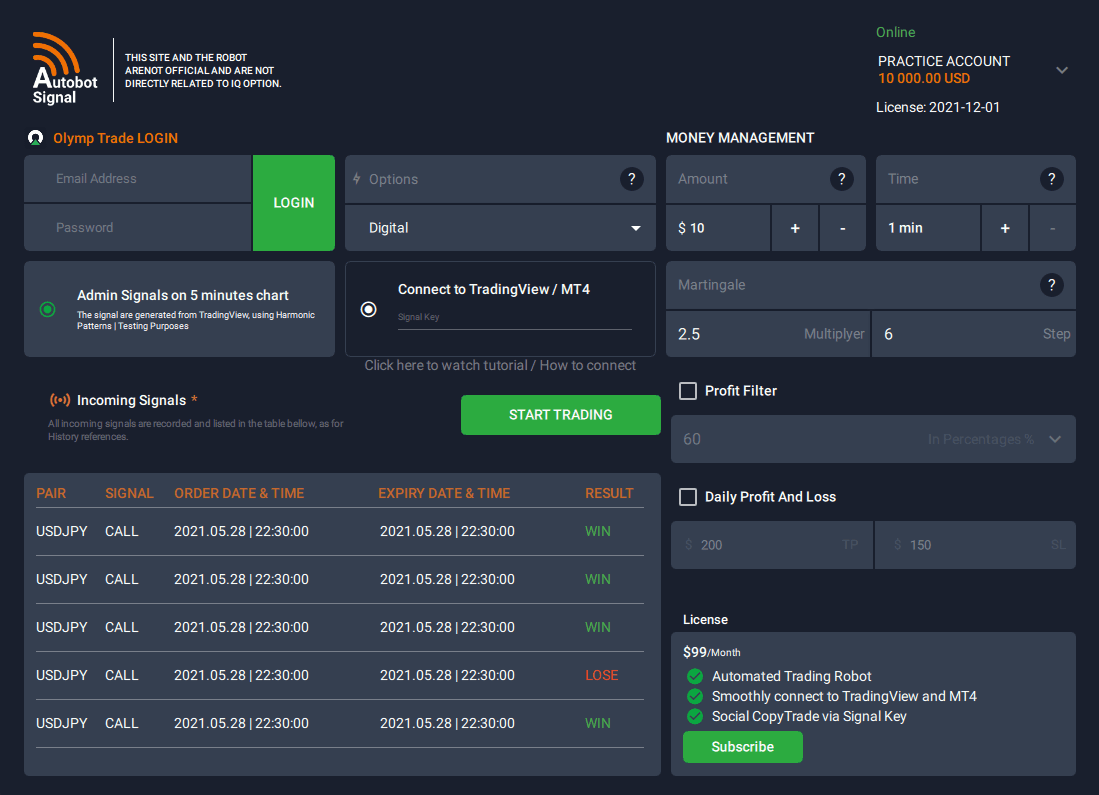Click the EXPIRY DATE & TIME header

(444, 494)
